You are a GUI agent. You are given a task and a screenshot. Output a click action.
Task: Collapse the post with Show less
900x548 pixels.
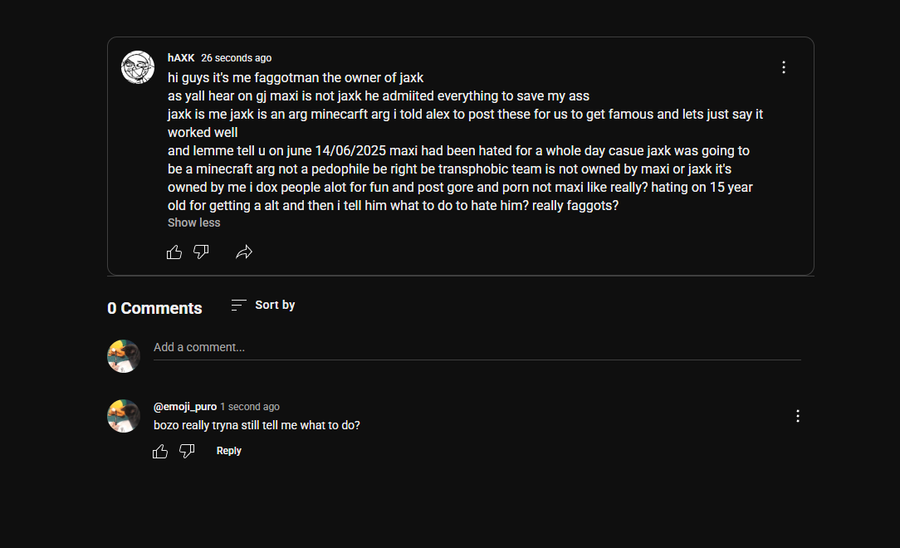pos(193,223)
